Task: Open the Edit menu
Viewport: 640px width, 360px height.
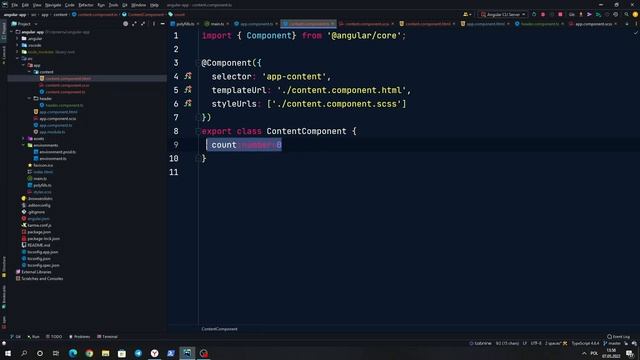Action: [x=25, y=5]
